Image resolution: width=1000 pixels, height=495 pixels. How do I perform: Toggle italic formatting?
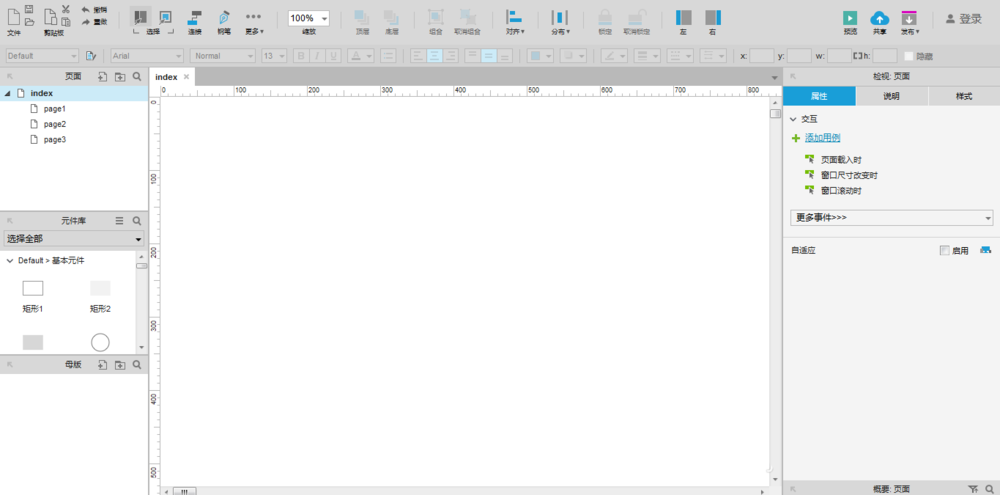(317, 56)
